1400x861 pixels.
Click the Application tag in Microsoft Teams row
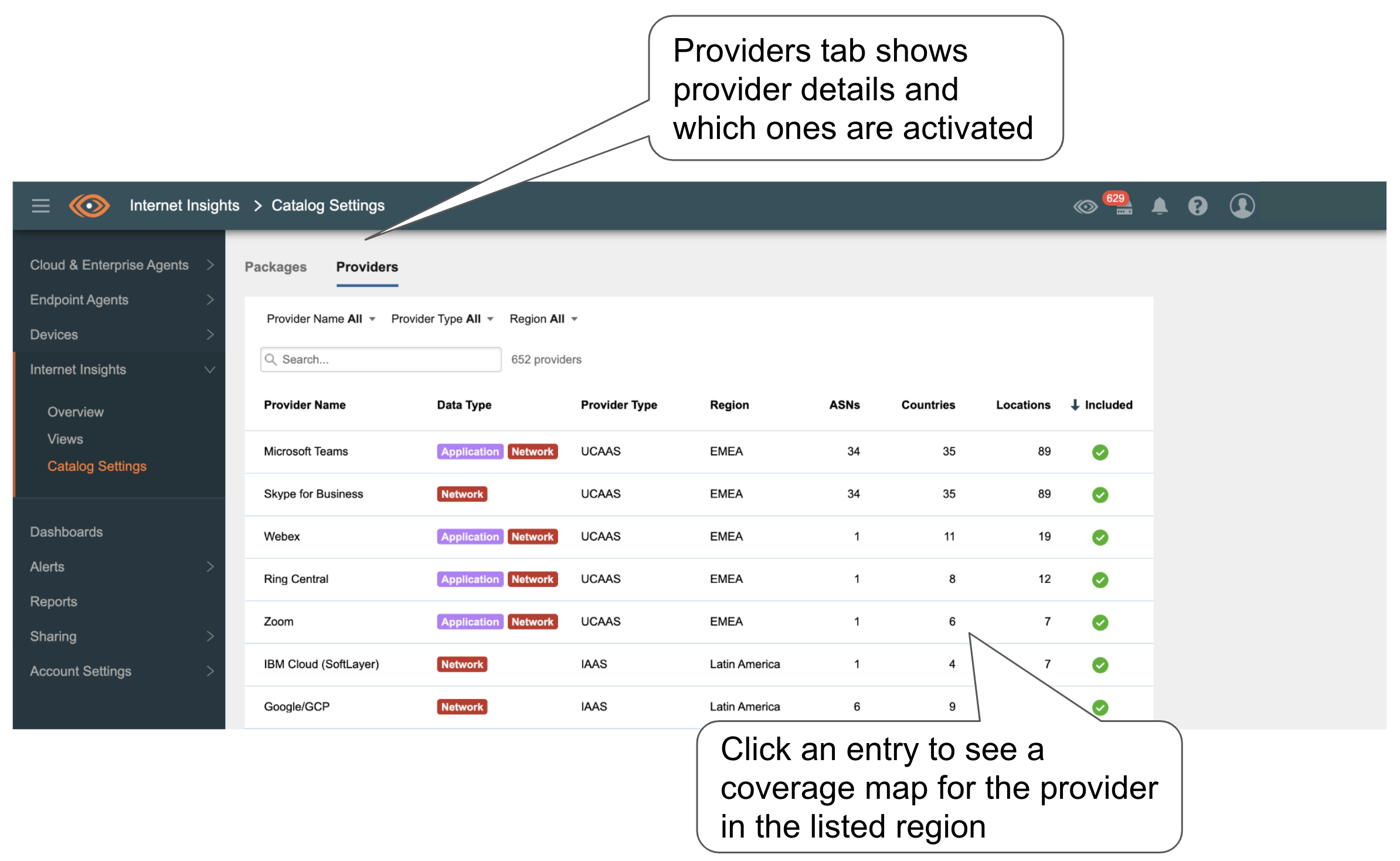(x=470, y=452)
